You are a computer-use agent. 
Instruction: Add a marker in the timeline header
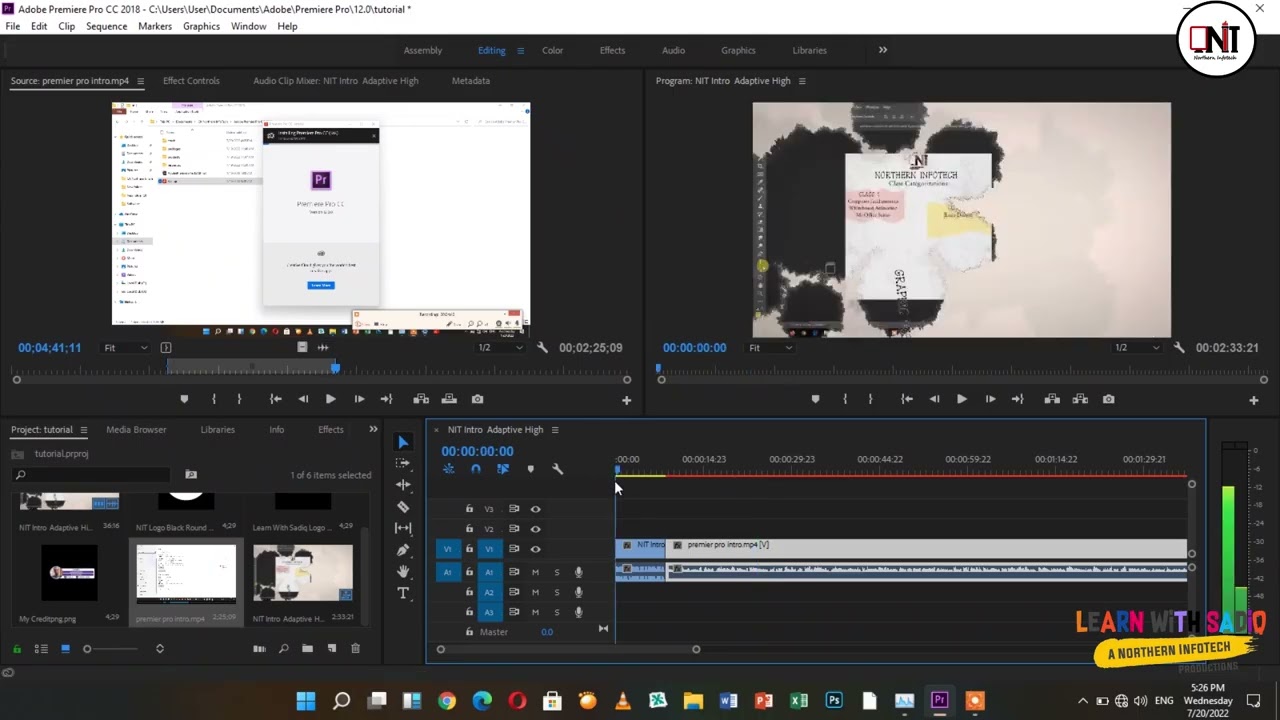530,469
